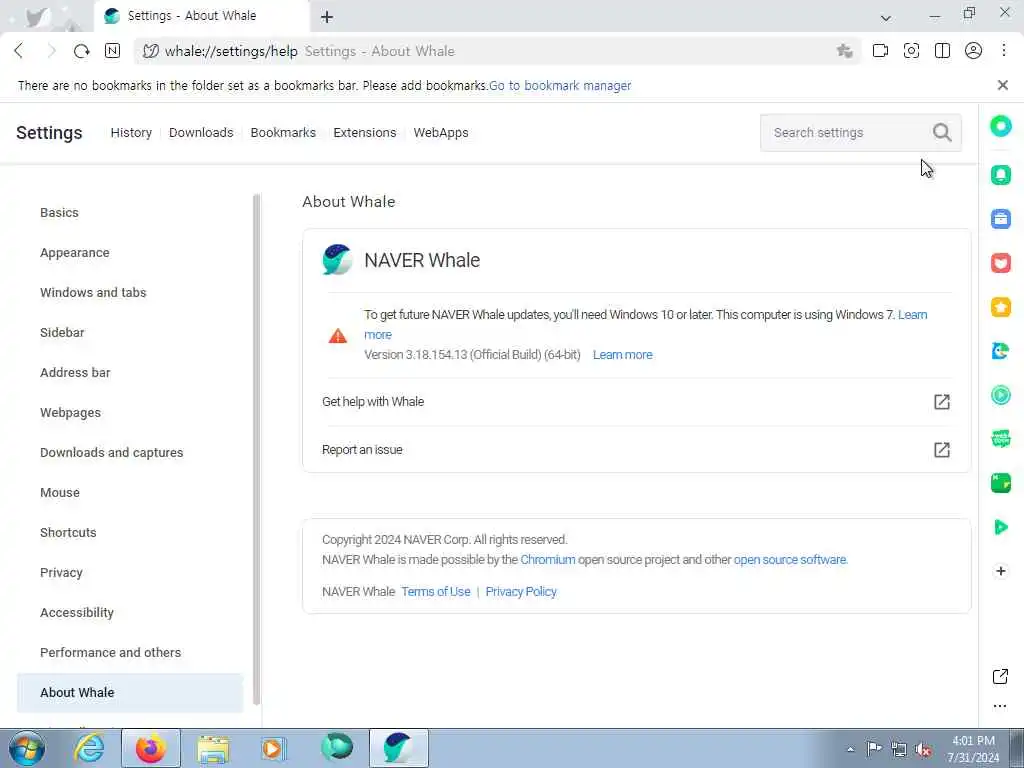Add a sidebar app with the plus icon
Viewport: 1024px width, 768px height.
click(1000, 571)
